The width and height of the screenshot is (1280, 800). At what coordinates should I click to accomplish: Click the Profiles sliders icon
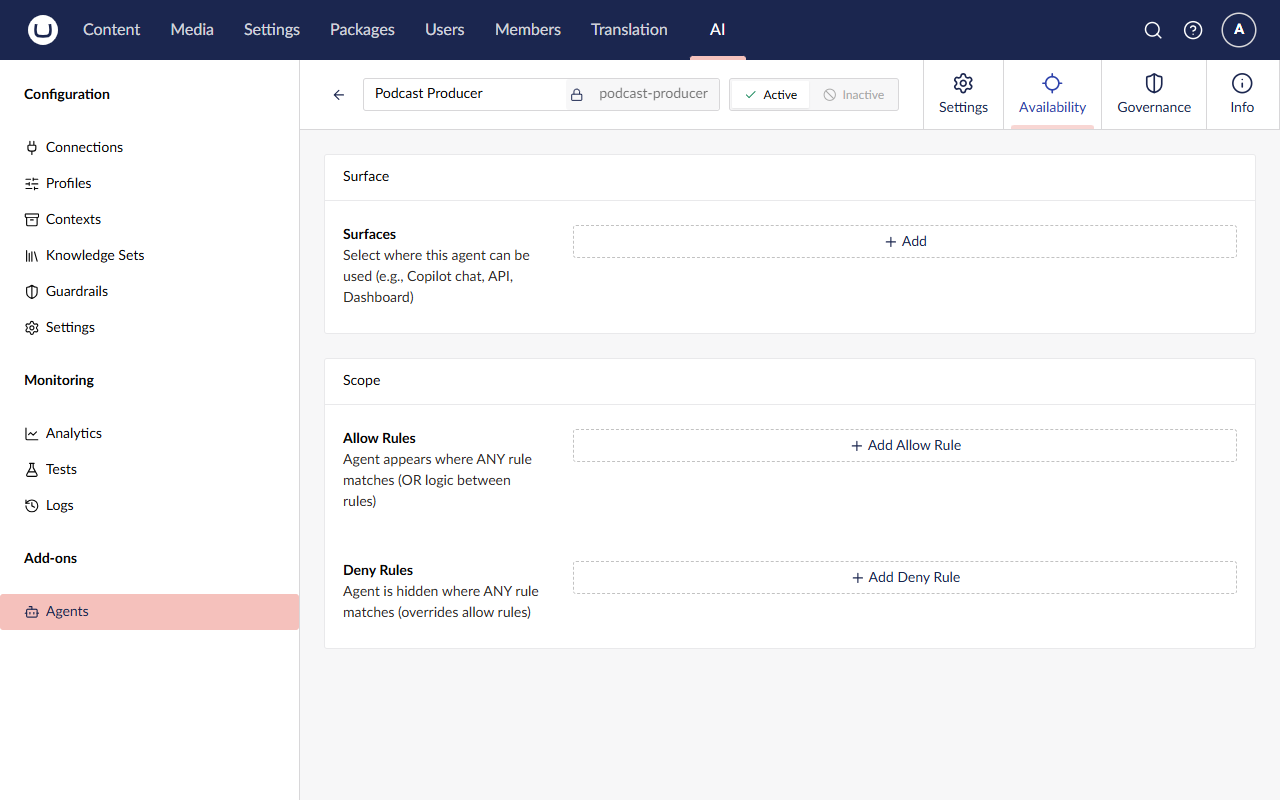click(32, 183)
